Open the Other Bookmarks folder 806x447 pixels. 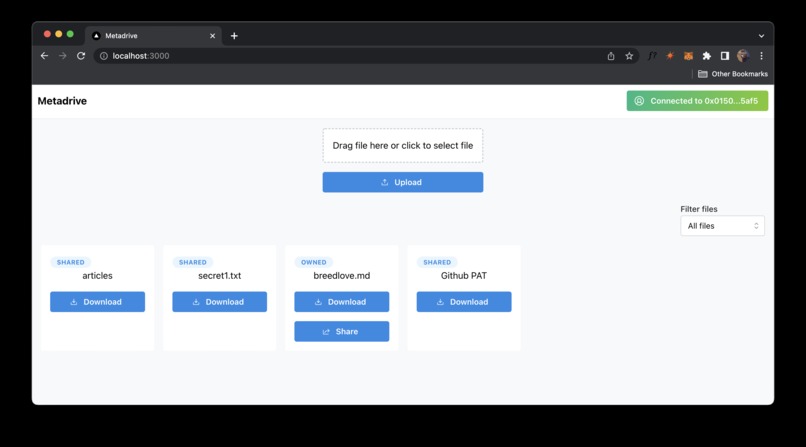[x=732, y=74]
